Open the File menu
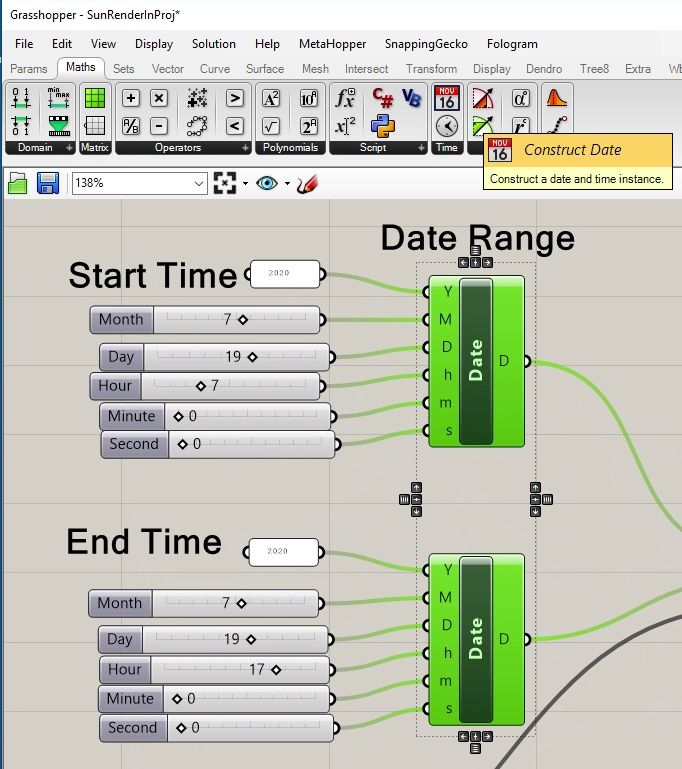 pos(24,44)
